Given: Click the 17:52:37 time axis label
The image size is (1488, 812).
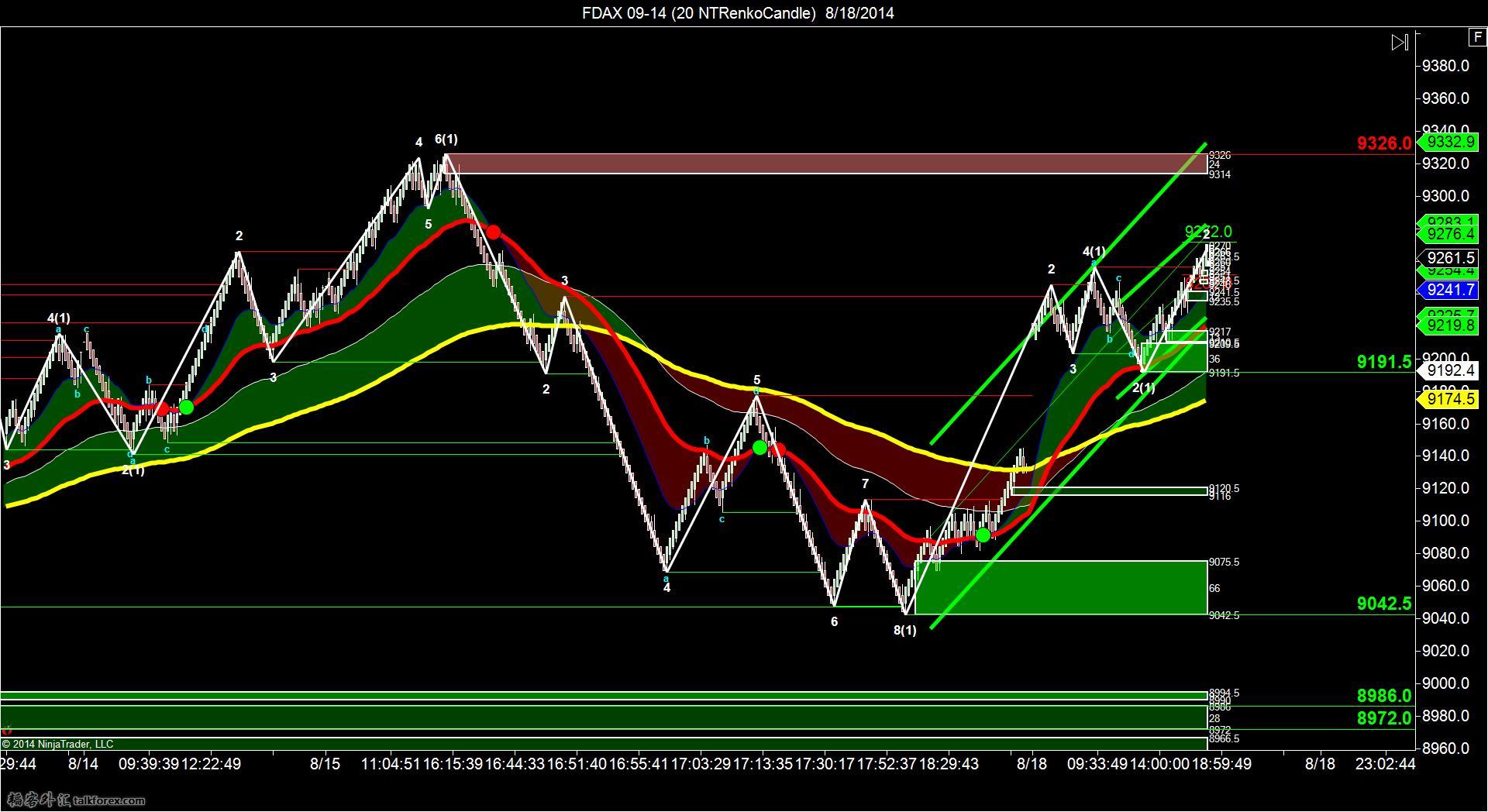Looking at the screenshot, I should [x=887, y=764].
